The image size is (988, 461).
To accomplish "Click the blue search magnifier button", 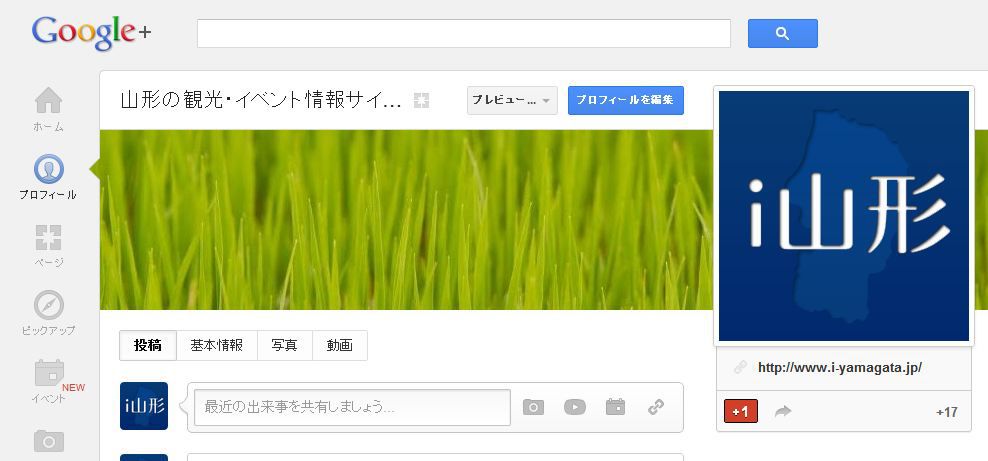I will (783, 33).
